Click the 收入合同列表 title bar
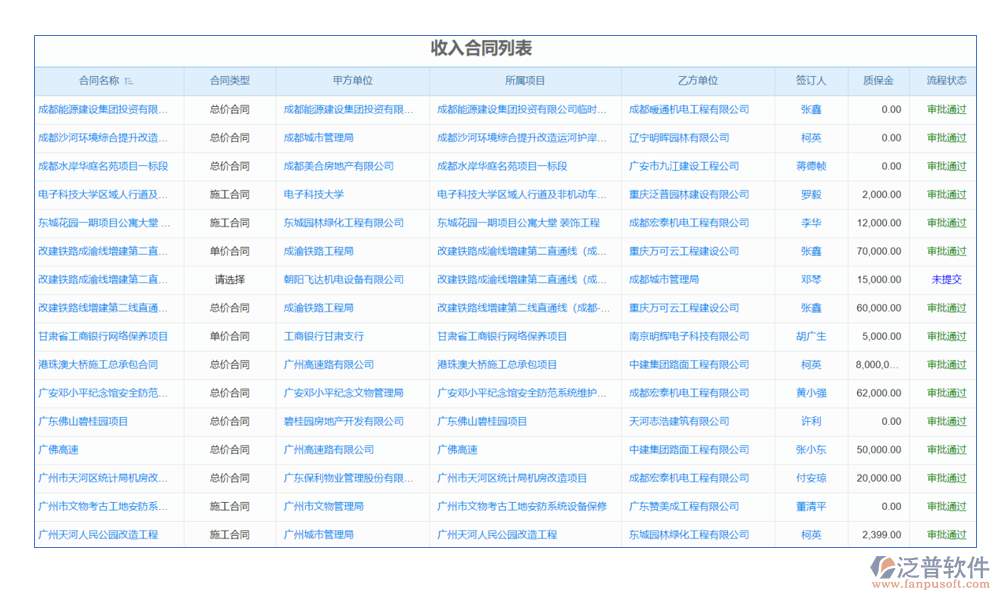The width and height of the screenshot is (1000, 600). point(481,49)
